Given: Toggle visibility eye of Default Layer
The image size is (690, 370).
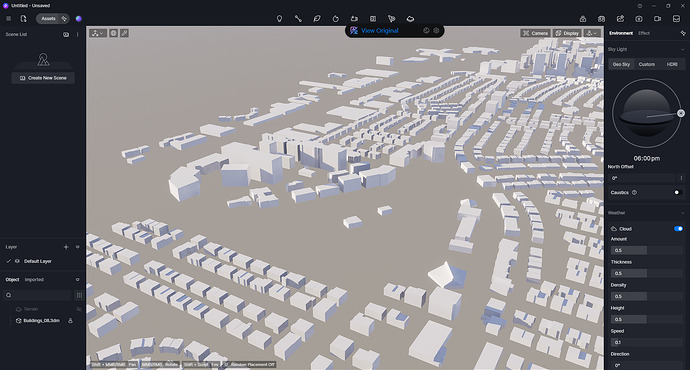Looking at the screenshot, I should [x=17, y=261].
